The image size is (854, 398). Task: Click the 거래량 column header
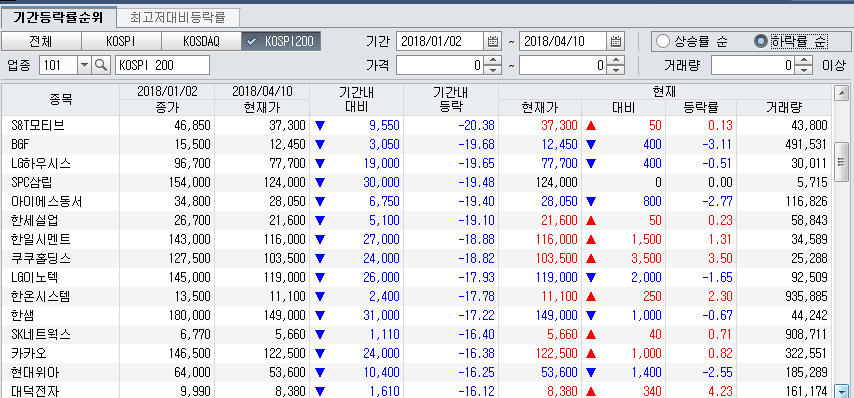783,108
